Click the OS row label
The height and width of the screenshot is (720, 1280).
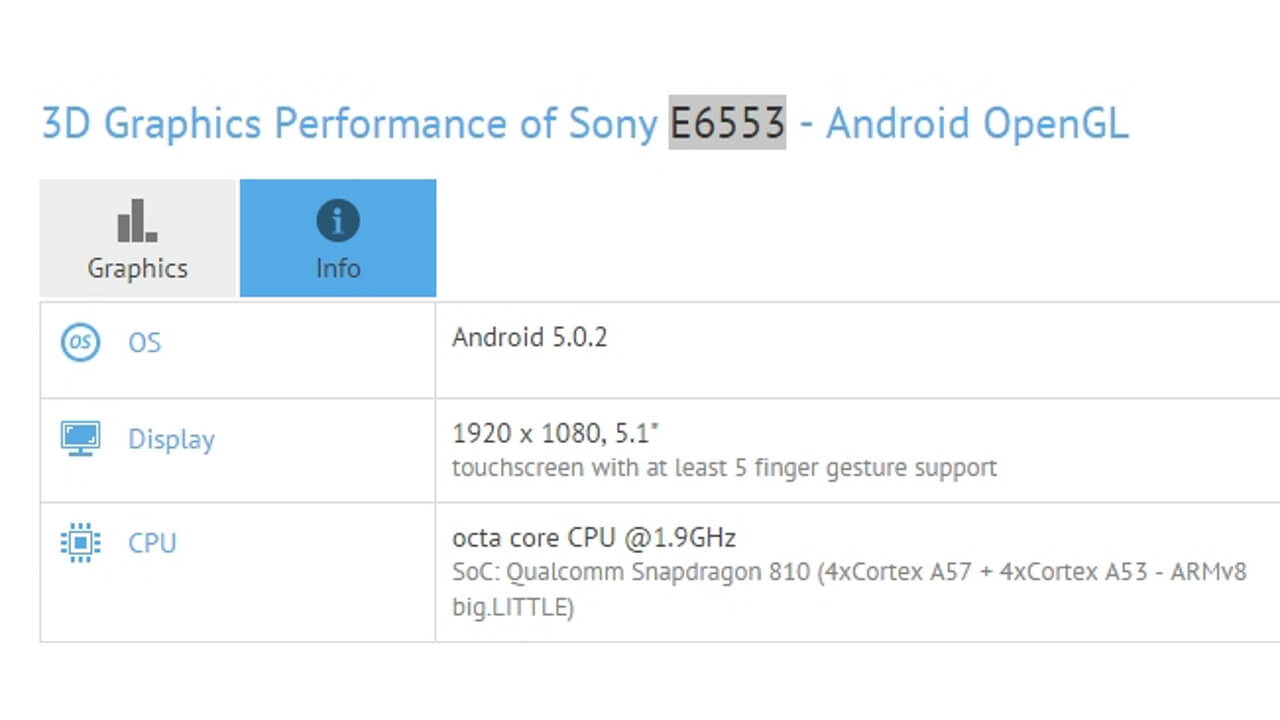(144, 343)
